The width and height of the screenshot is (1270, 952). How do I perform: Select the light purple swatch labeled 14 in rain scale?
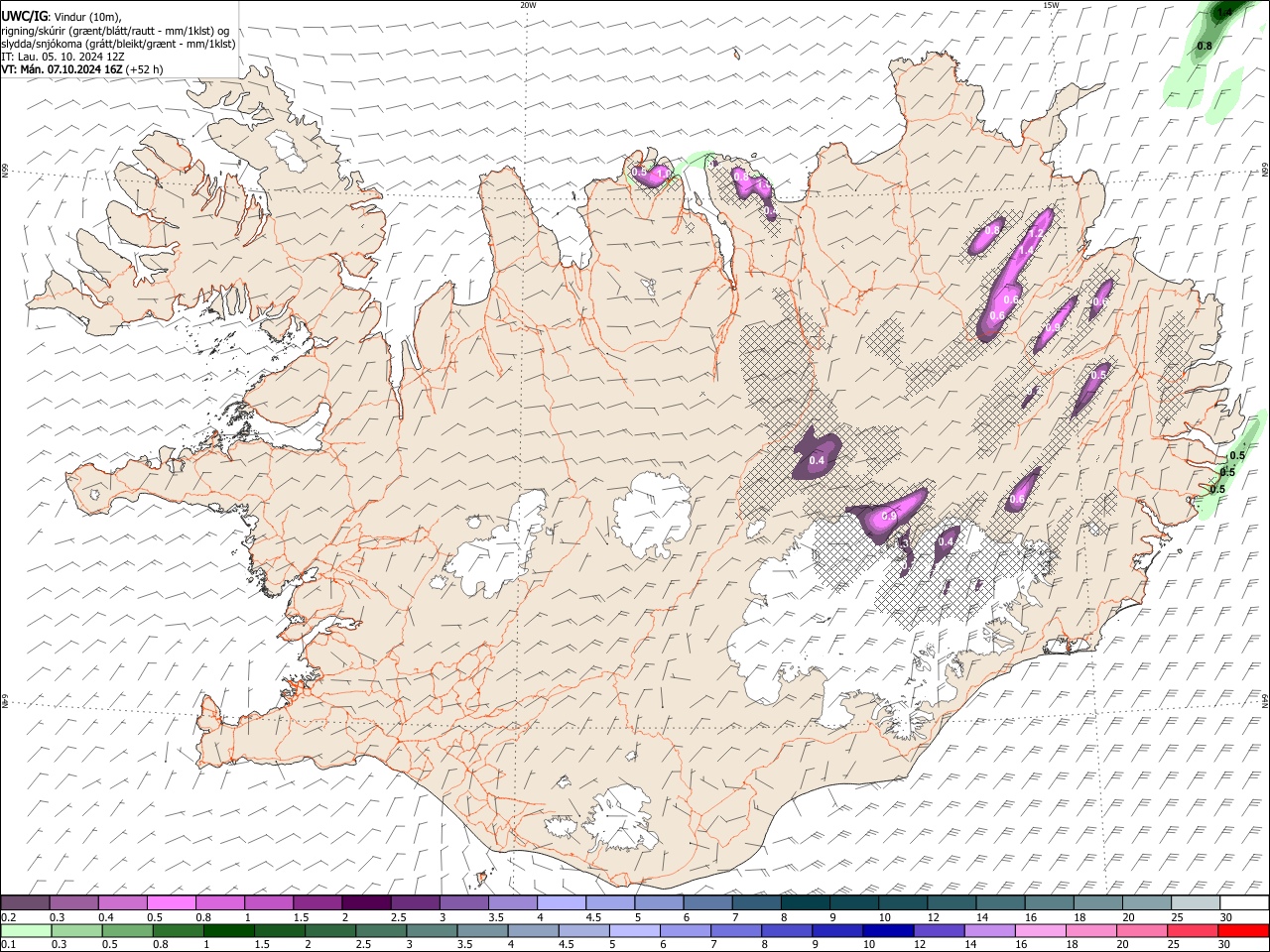click(987, 930)
